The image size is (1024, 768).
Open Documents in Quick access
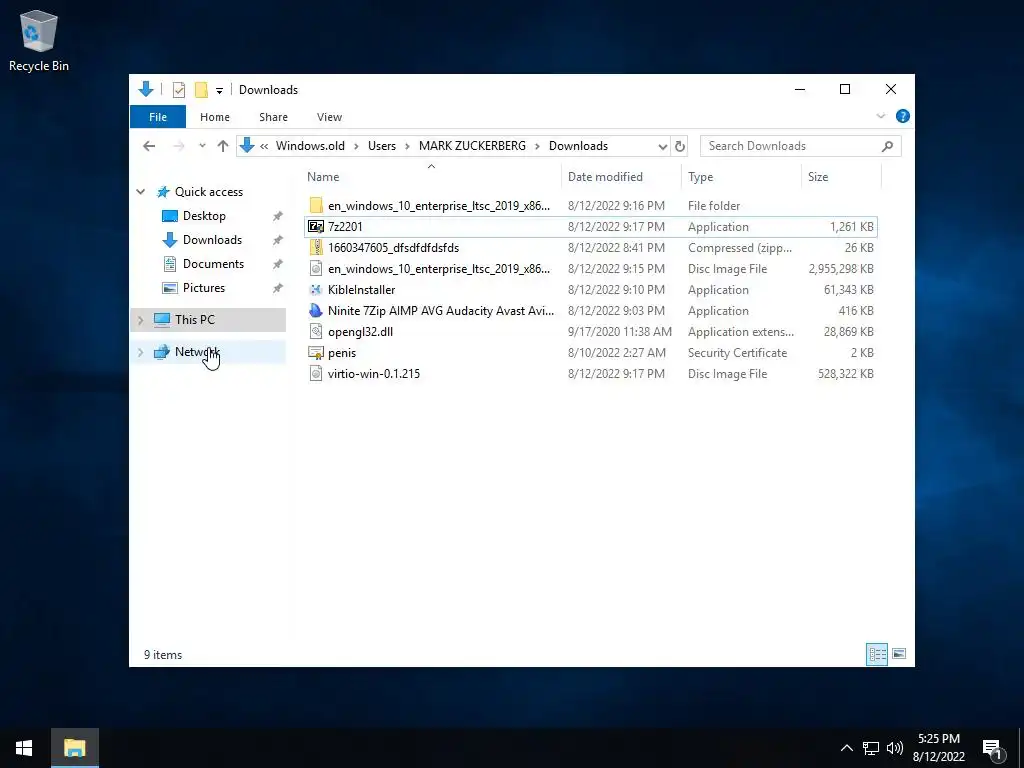[x=213, y=264]
